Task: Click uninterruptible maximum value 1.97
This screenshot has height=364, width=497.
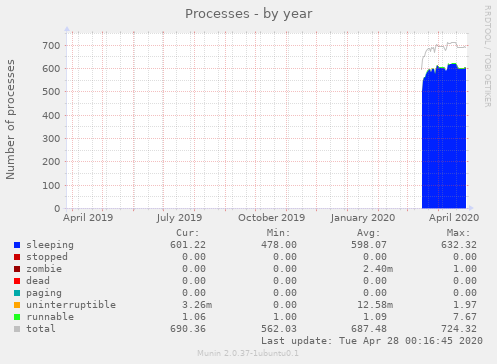Action: click(x=465, y=305)
